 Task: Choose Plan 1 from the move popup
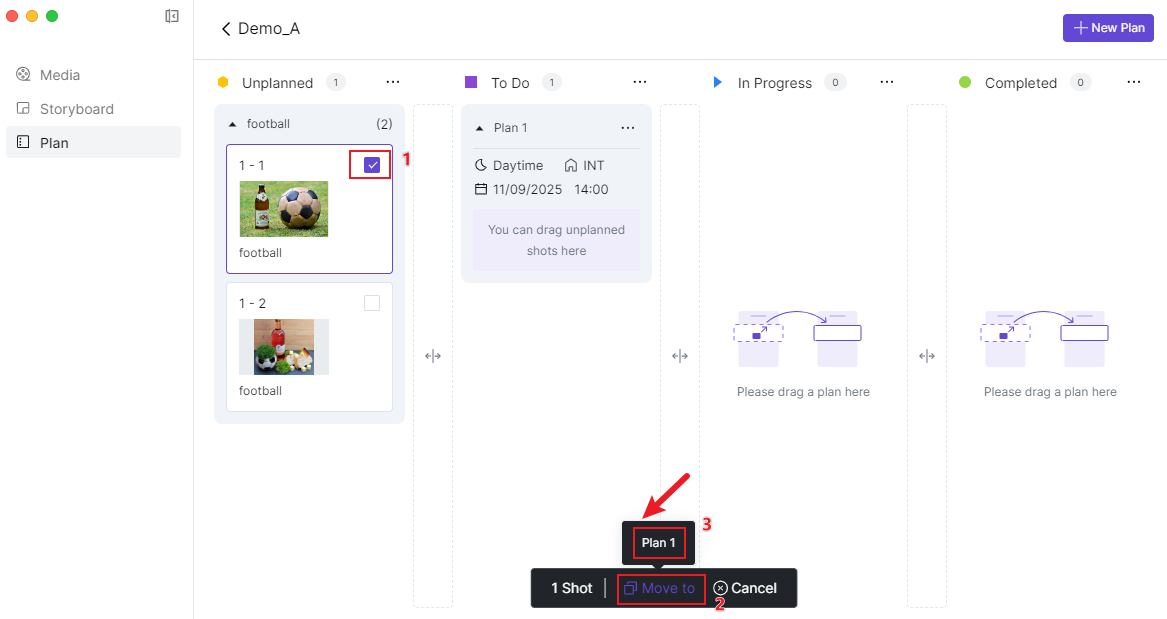point(659,543)
